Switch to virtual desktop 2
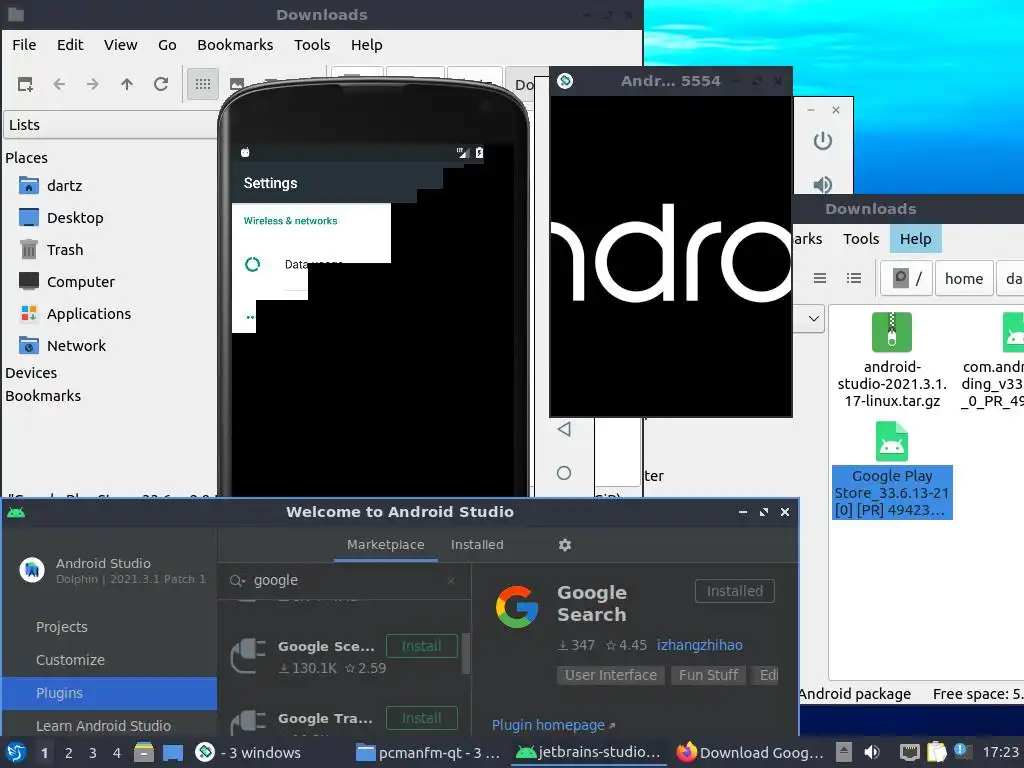This screenshot has height=768, width=1024. (69, 753)
